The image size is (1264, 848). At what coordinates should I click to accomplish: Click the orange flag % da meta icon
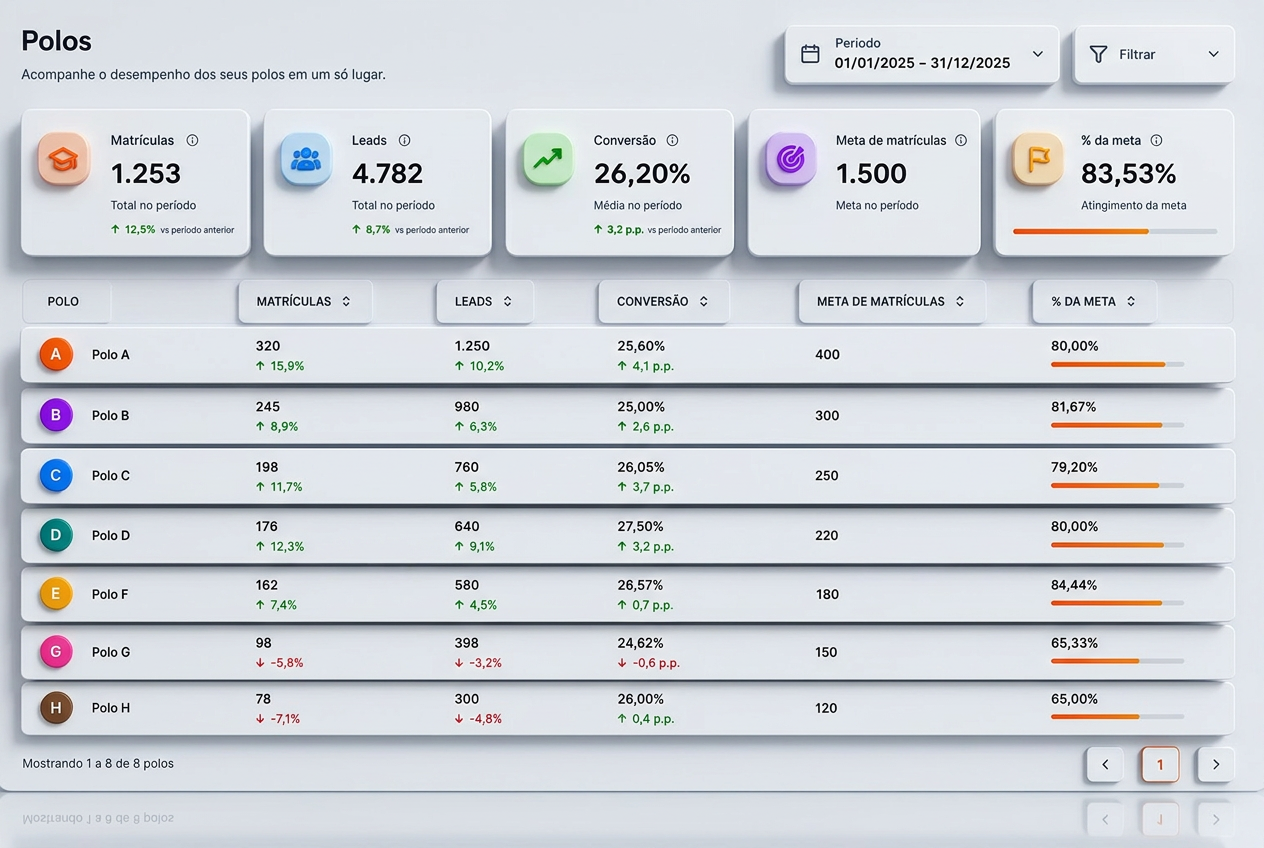click(x=1037, y=159)
